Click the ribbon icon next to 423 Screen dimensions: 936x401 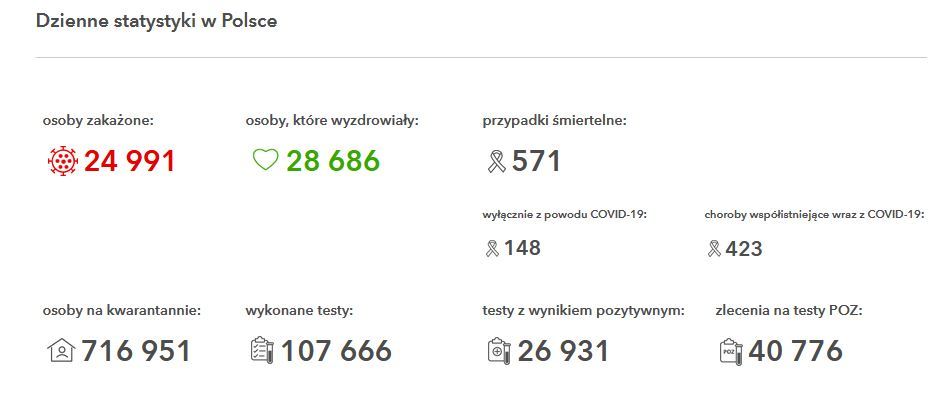click(714, 249)
